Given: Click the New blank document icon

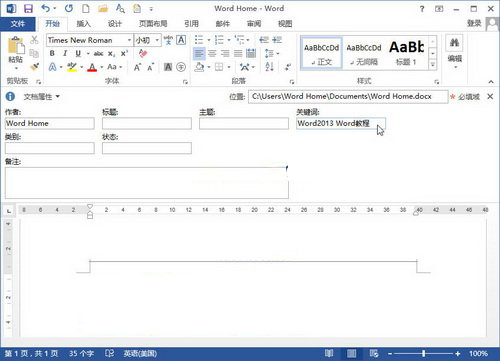Looking at the screenshot, I should pos(86,8).
